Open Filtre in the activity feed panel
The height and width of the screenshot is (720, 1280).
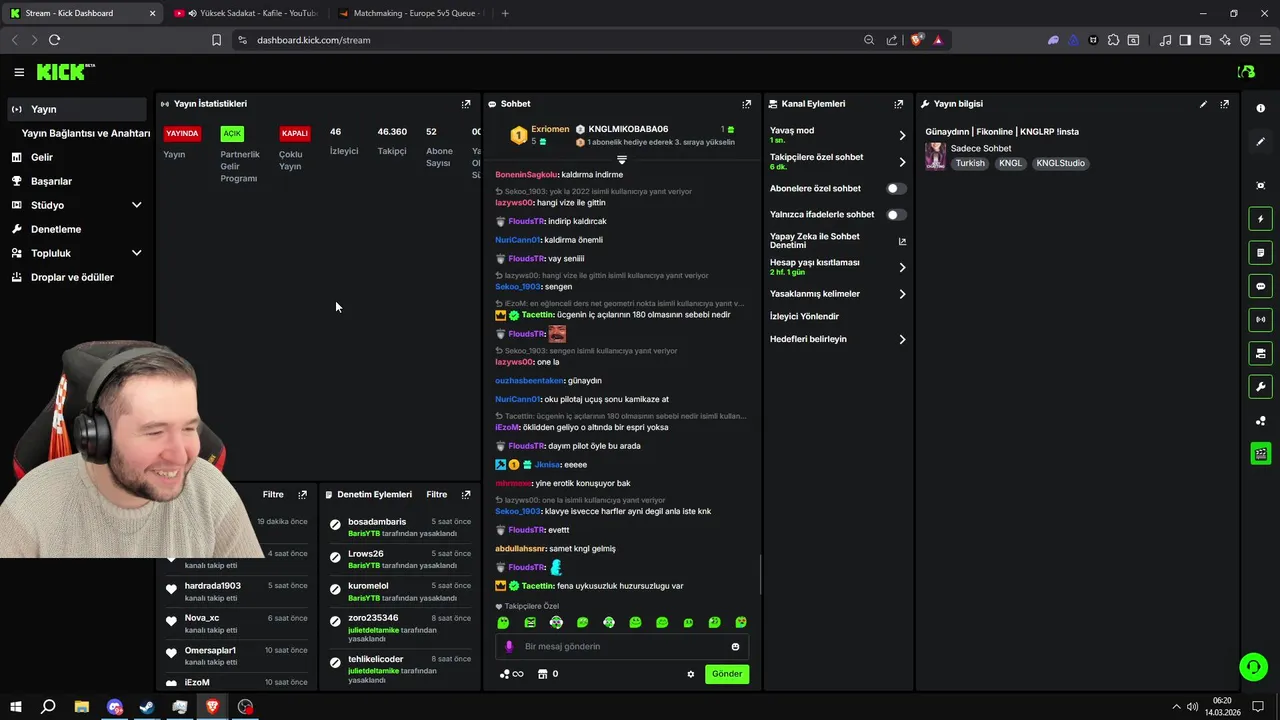[273, 494]
